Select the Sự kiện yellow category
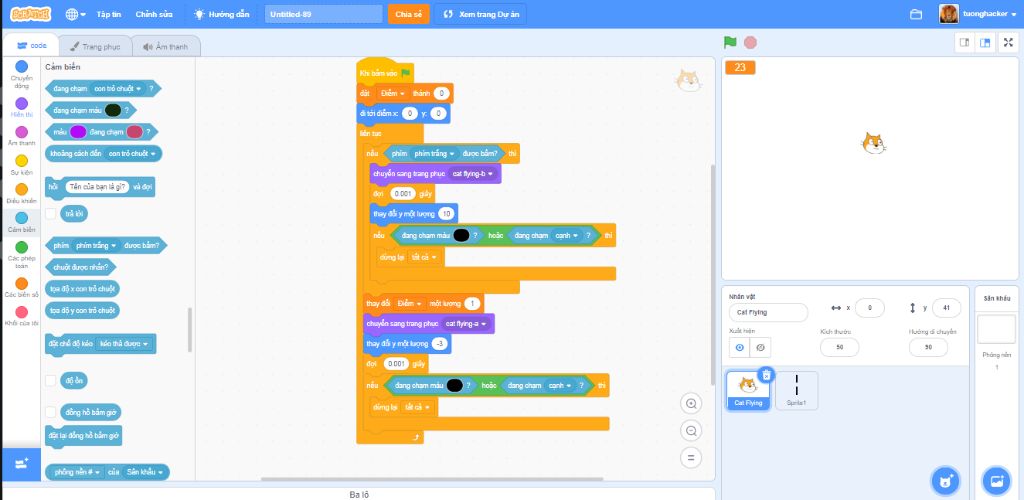This screenshot has height=500, width=1024. [x=22, y=164]
